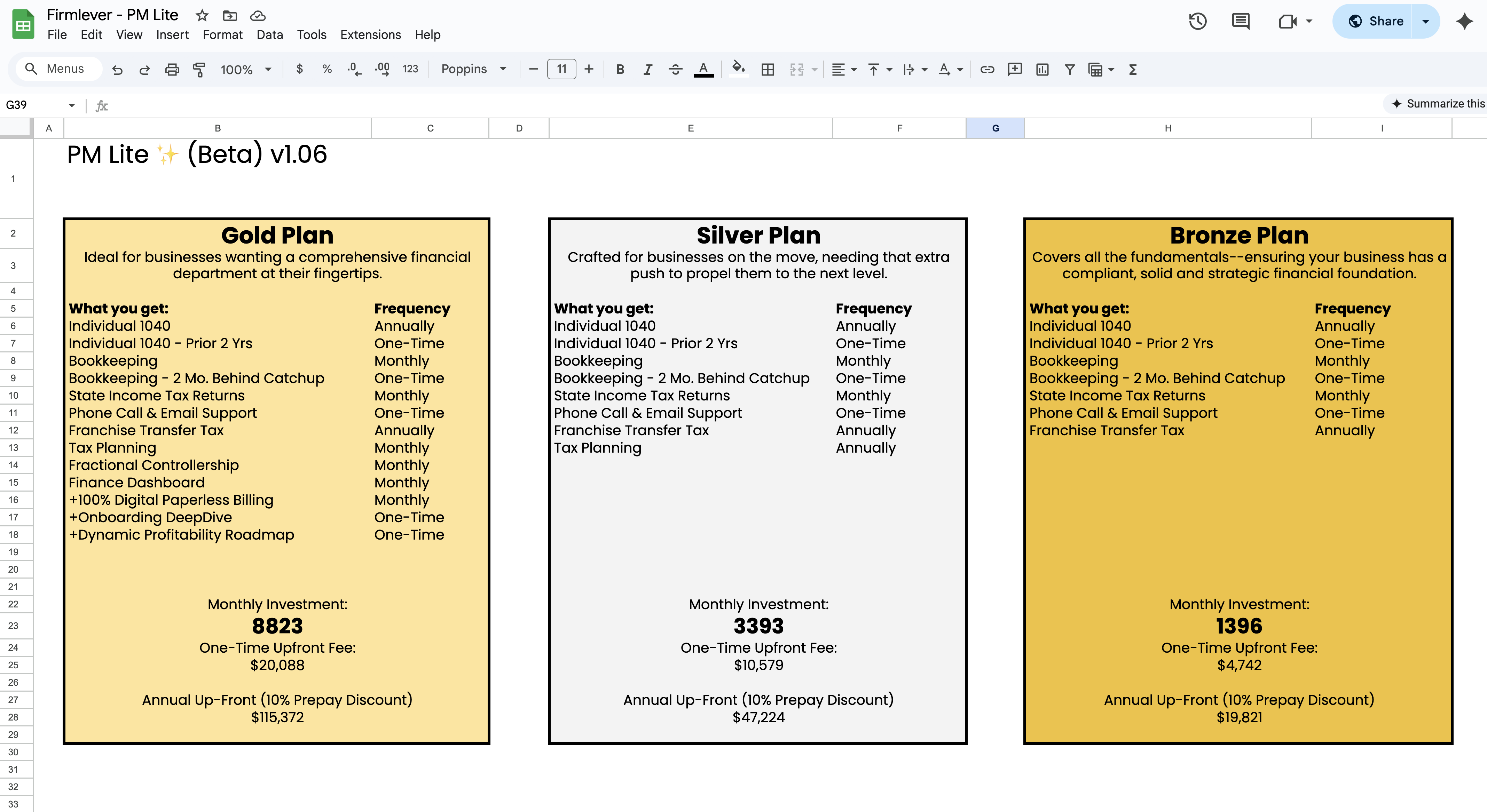Open the Format menu
Screen dimensions: 1487x812
(222, 35)
